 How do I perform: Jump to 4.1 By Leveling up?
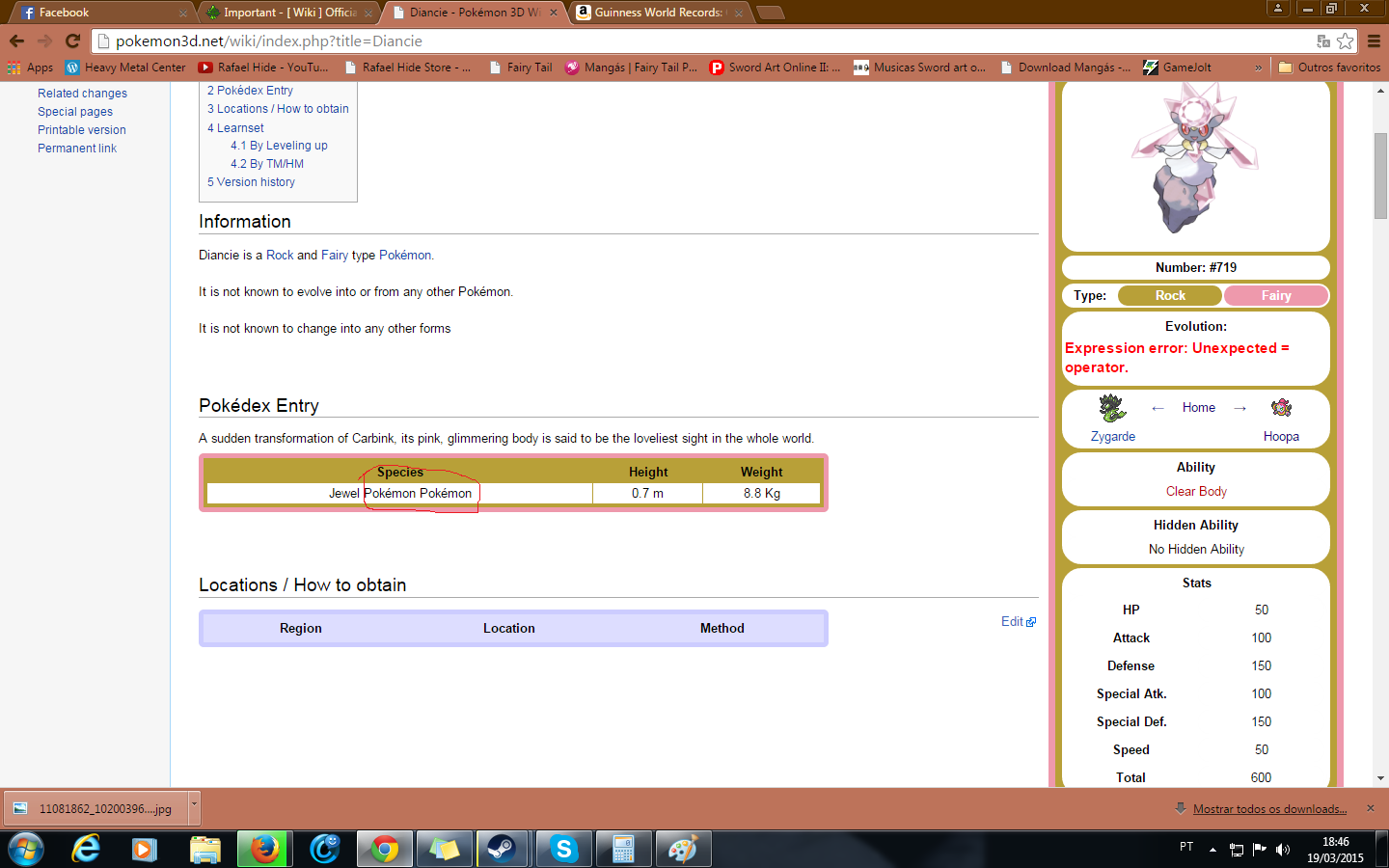click(279, 146)
